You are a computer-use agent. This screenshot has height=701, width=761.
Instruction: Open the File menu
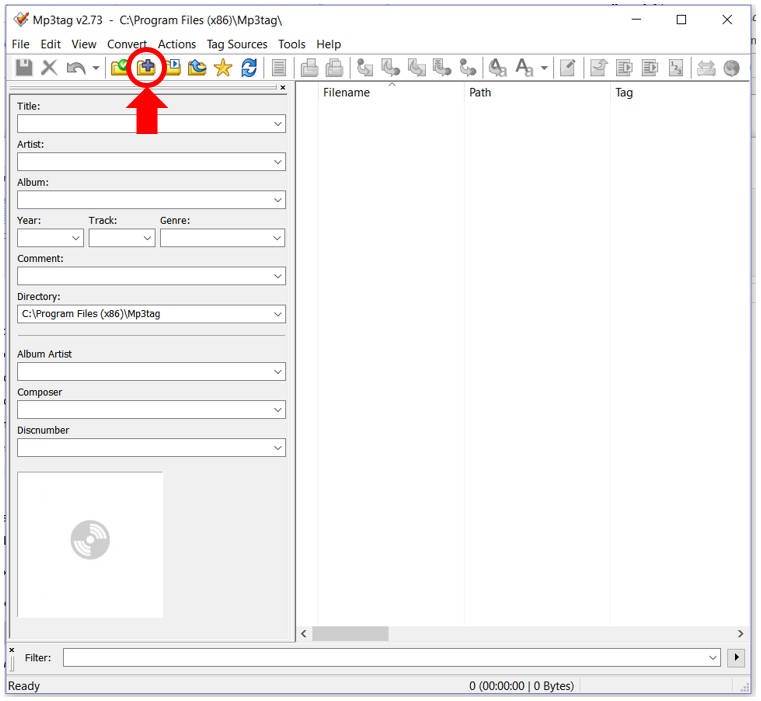20,44
